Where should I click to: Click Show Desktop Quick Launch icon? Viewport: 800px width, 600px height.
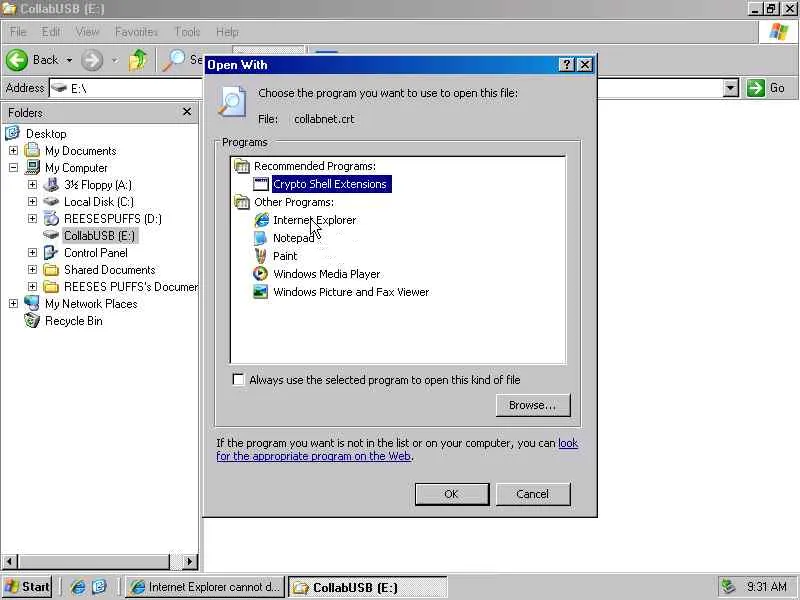tap(99, 587)
